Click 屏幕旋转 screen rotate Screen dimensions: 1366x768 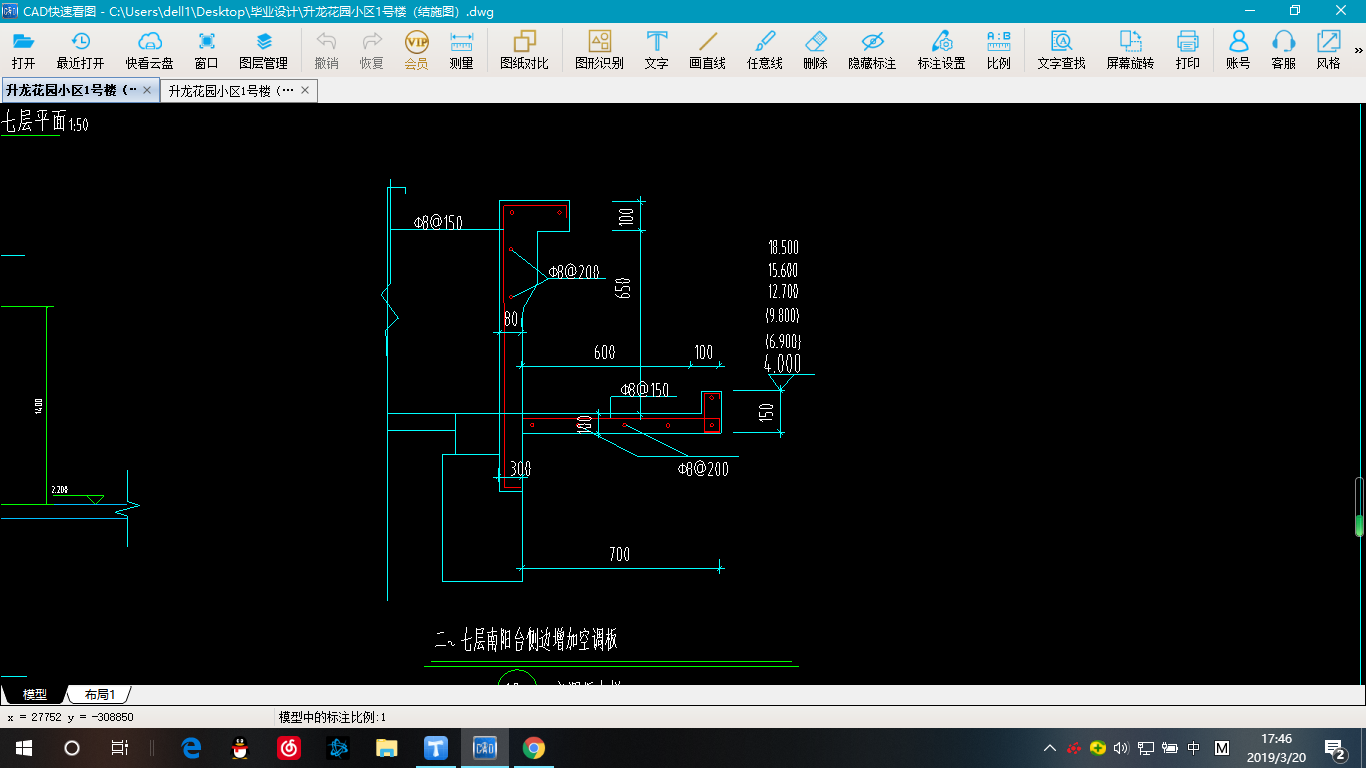(1130, 50)
